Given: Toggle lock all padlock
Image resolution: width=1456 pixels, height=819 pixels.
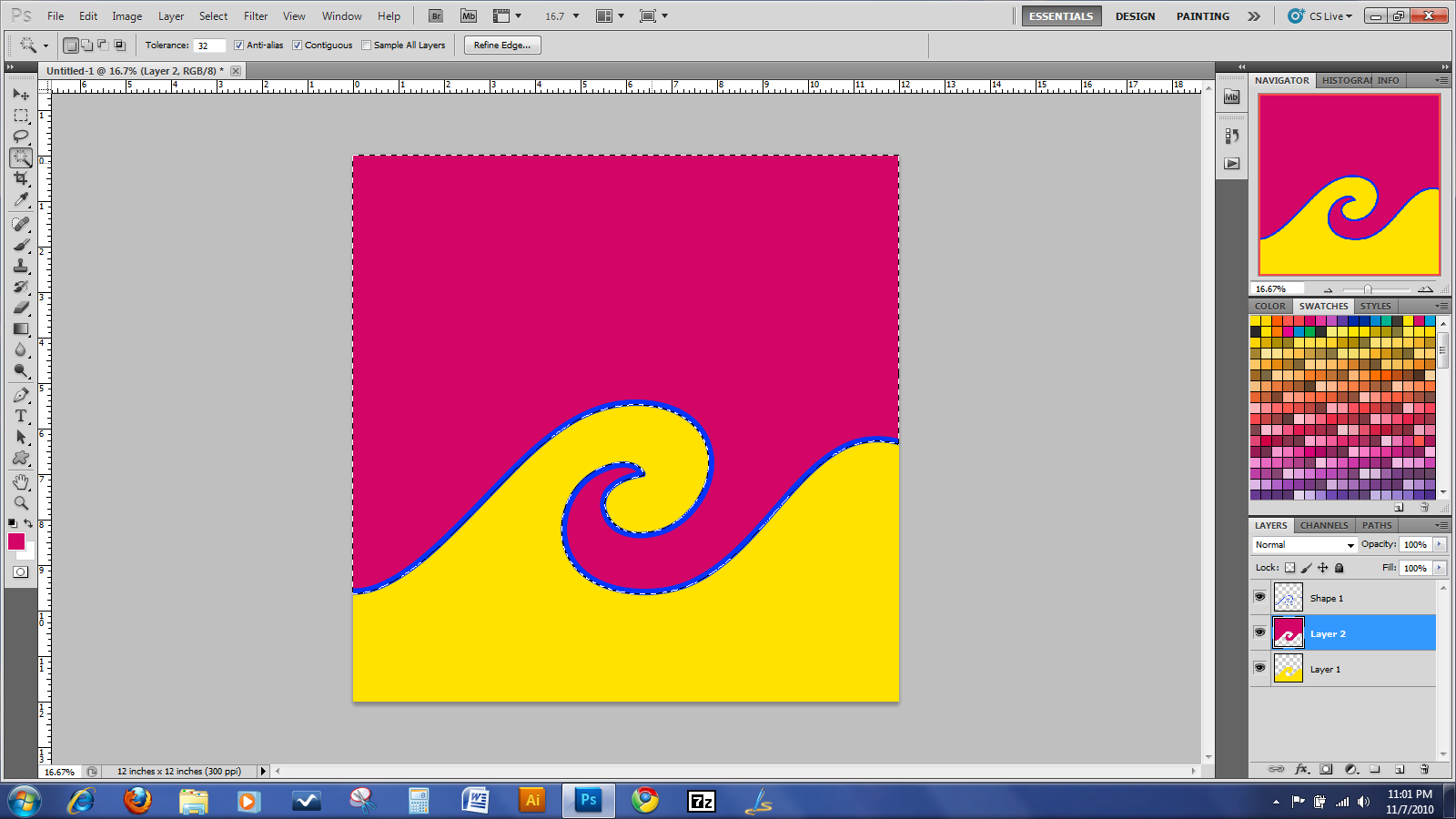Looking at the screenshot, I should 1339,568.
